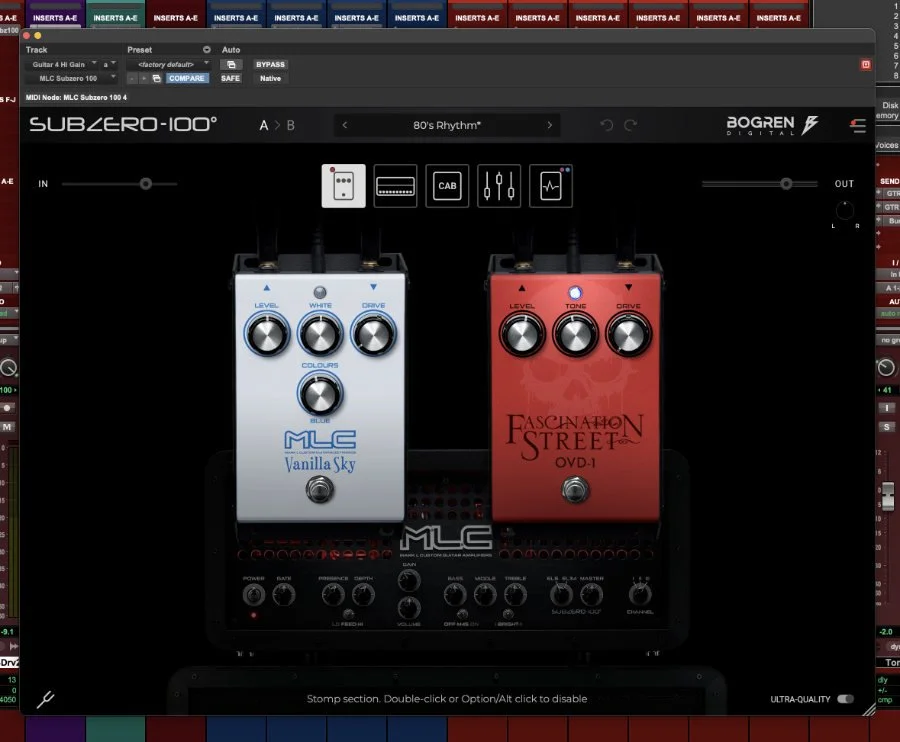
Task: Click the OVD-1 LEVEL knob
Action: (x=522, y=335)
